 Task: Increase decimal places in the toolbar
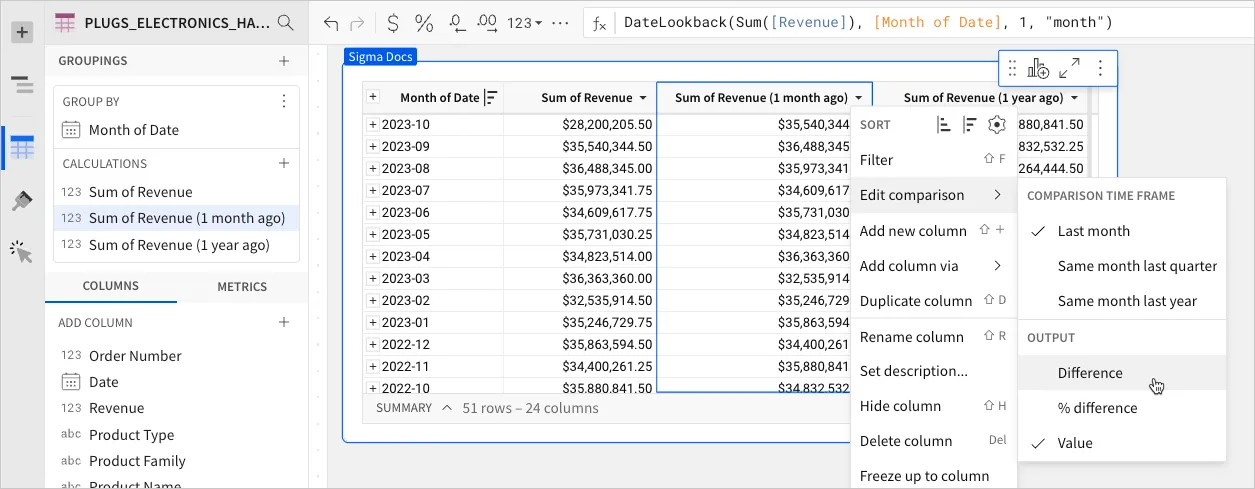pos(487,23)
